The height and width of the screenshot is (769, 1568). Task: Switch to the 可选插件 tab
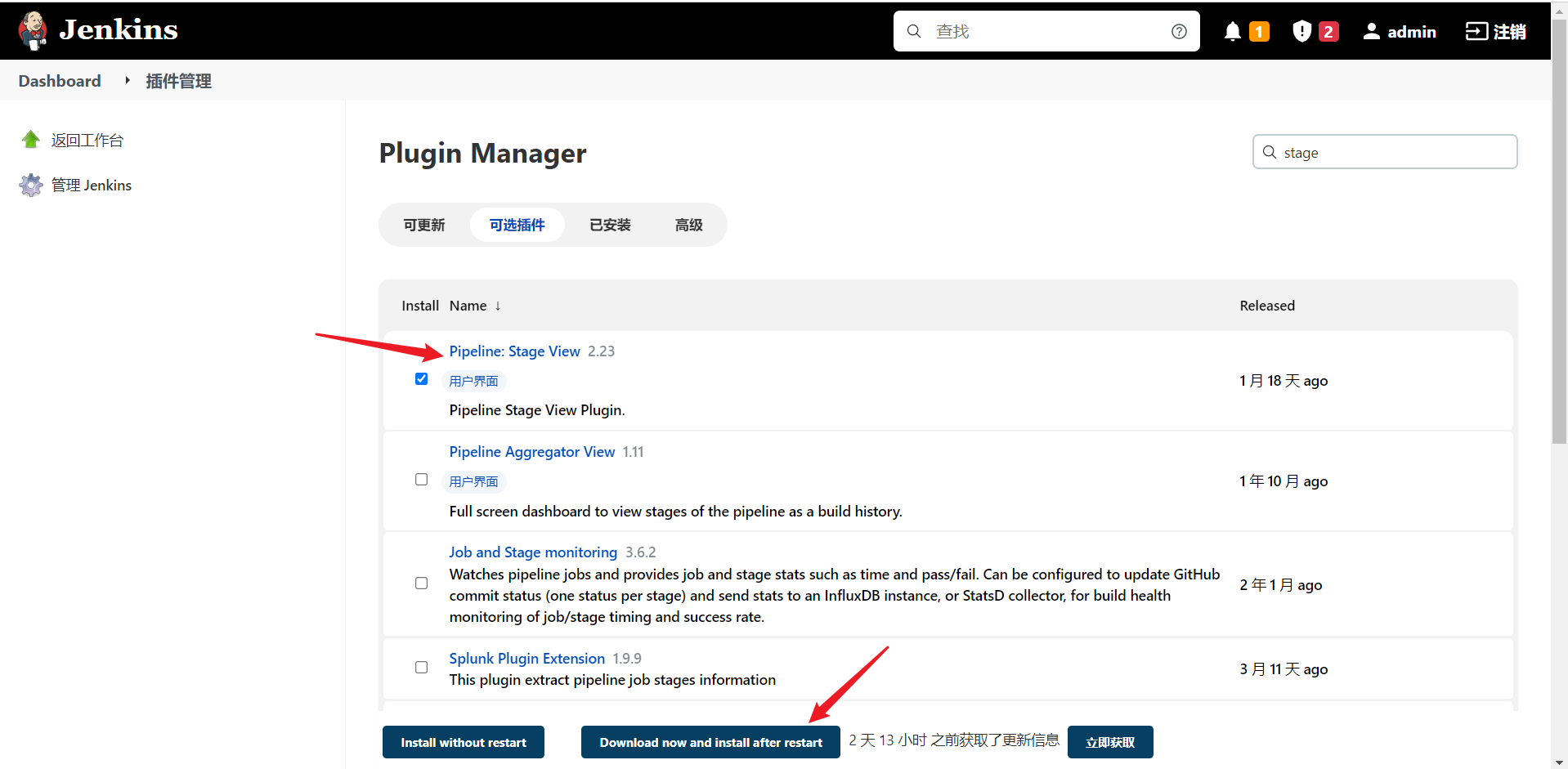pos(517,225)
